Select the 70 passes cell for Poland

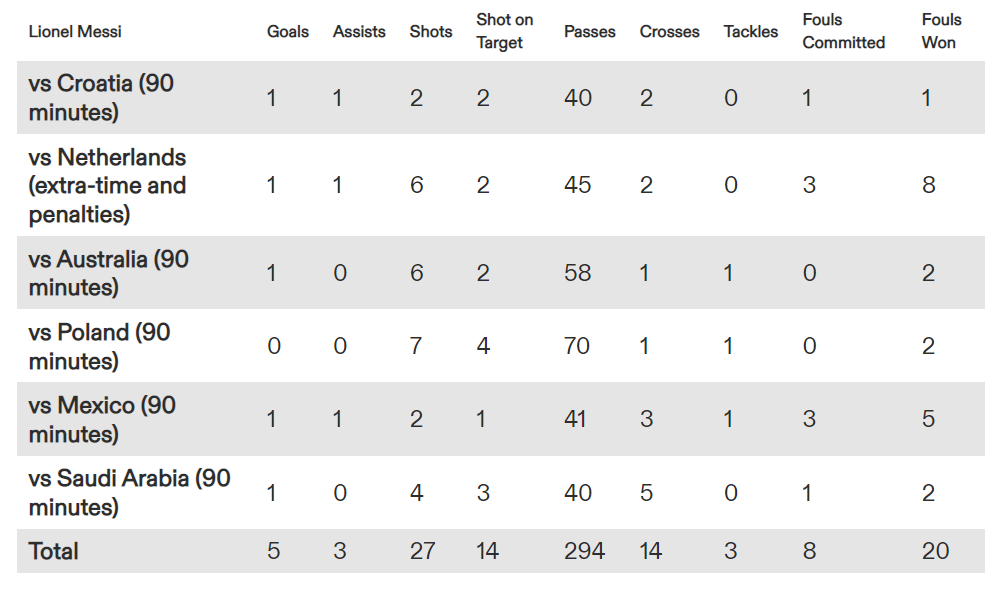[577, 346]
